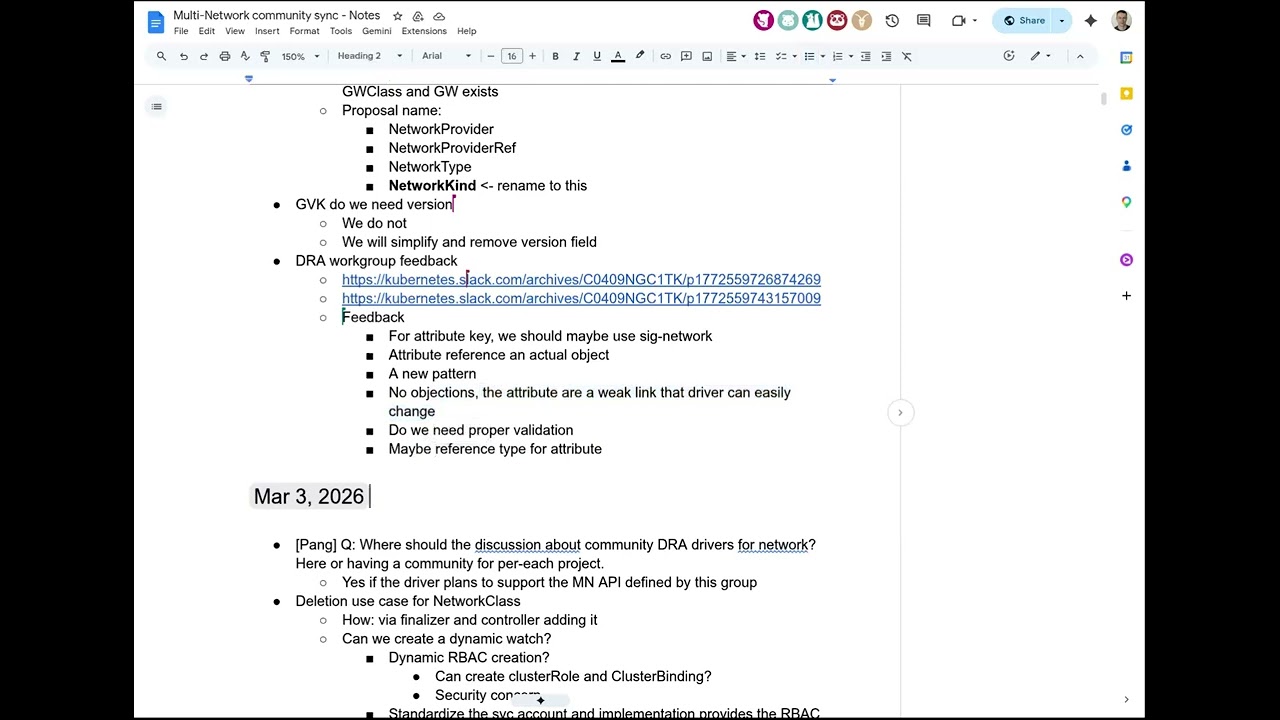Increase the indent
Image resolution: width=1280 pixels, height=720 pixels.
(x=886, y=56)
